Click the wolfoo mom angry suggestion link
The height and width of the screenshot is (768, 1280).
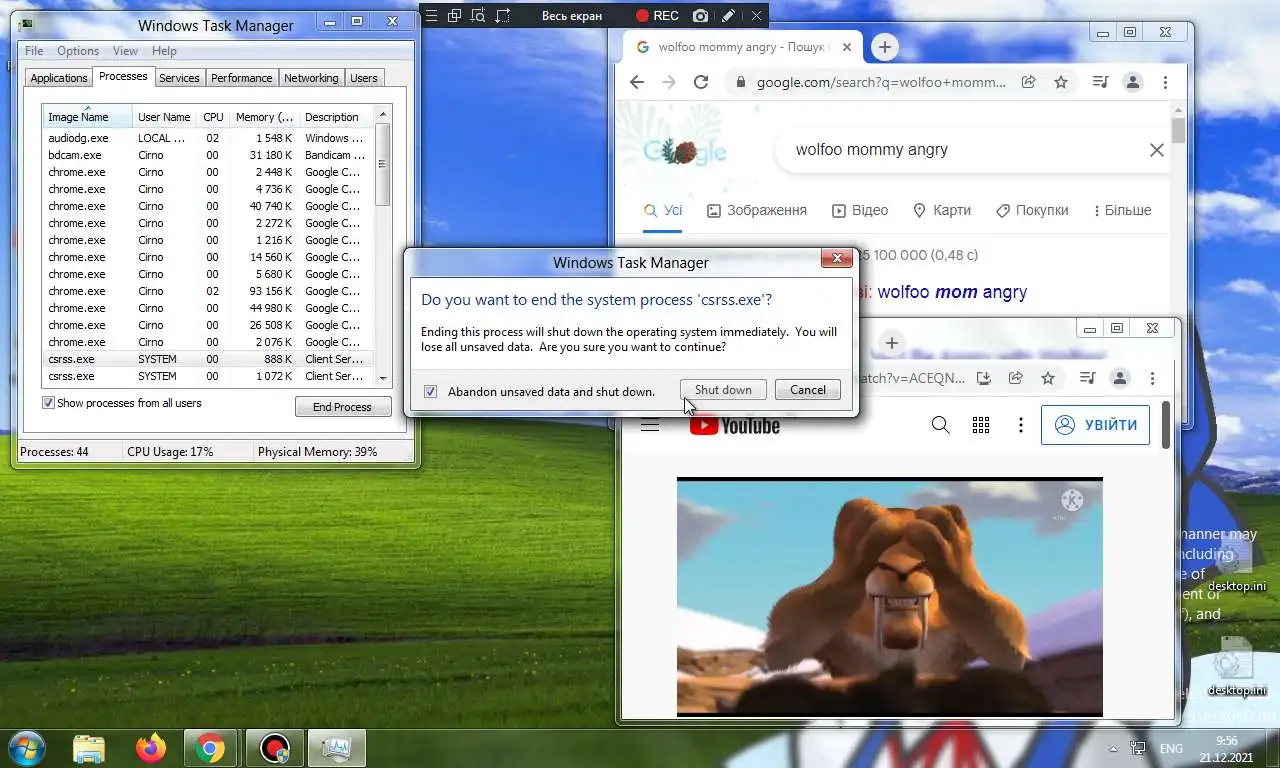(x=952, y=292)
